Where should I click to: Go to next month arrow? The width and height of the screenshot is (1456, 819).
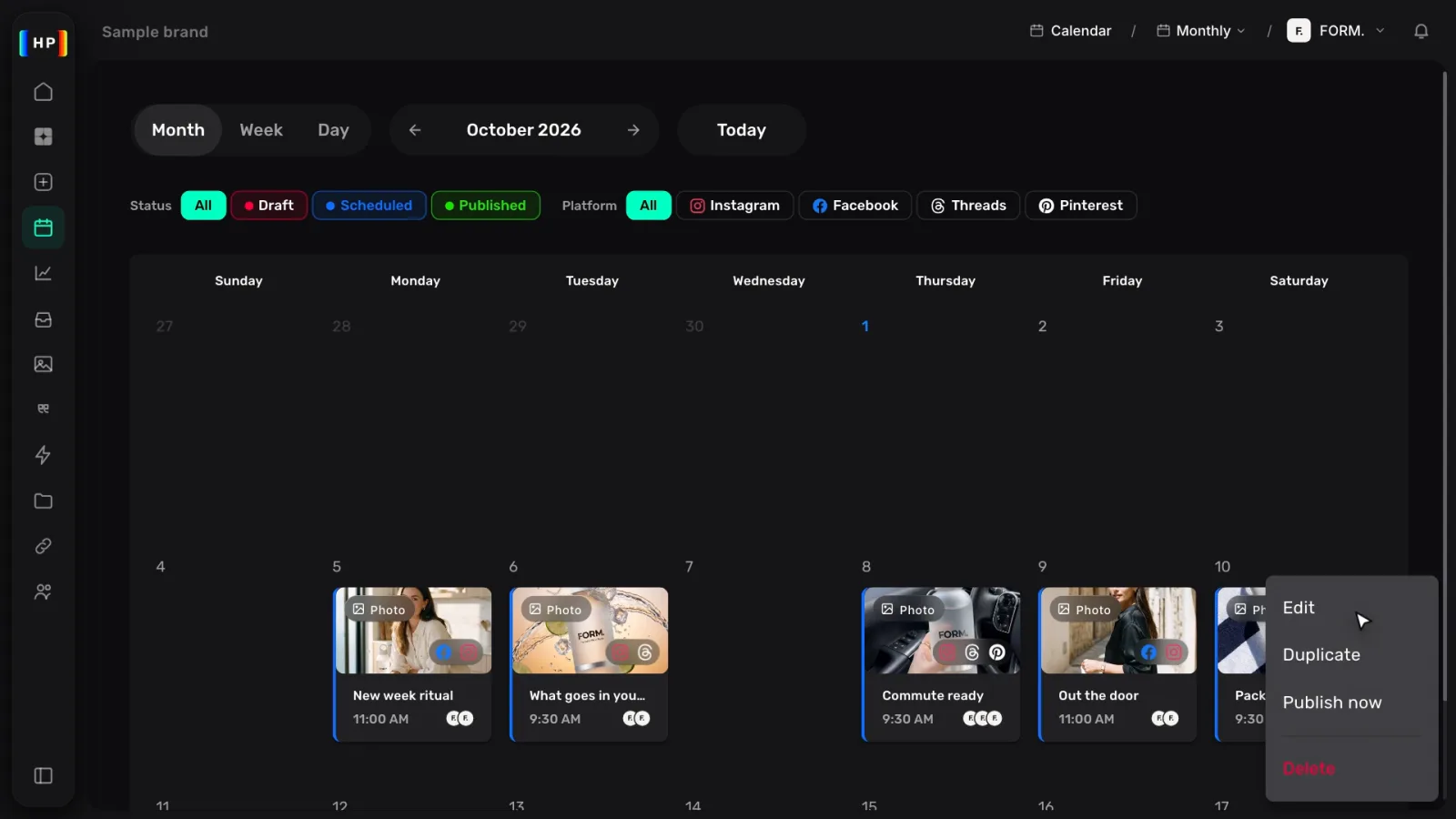[633, 130]
